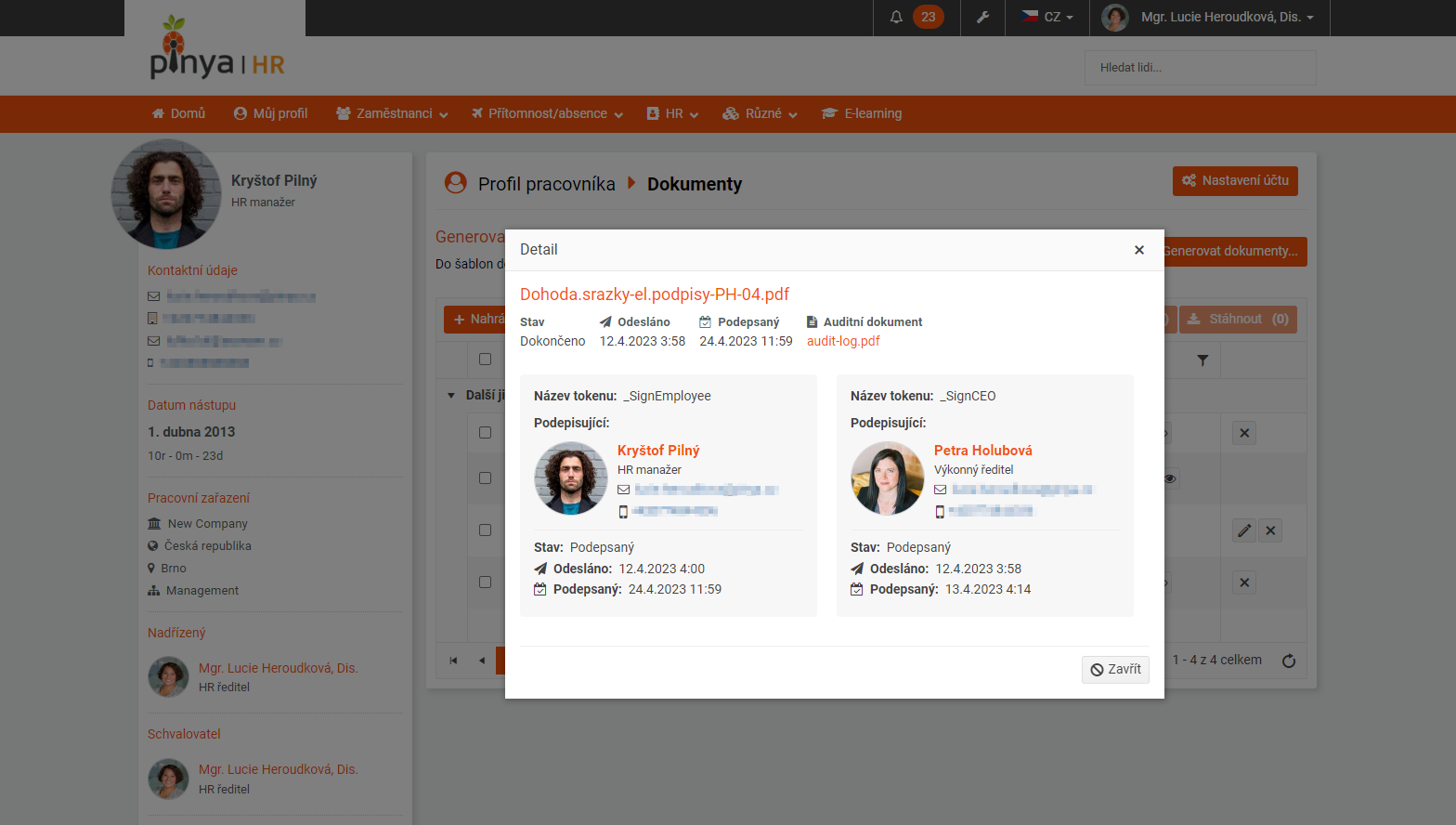Click Kryštof Pilný's photo in the Detail dialog
Screen dimensions: 1456x825
coord(571,478)
